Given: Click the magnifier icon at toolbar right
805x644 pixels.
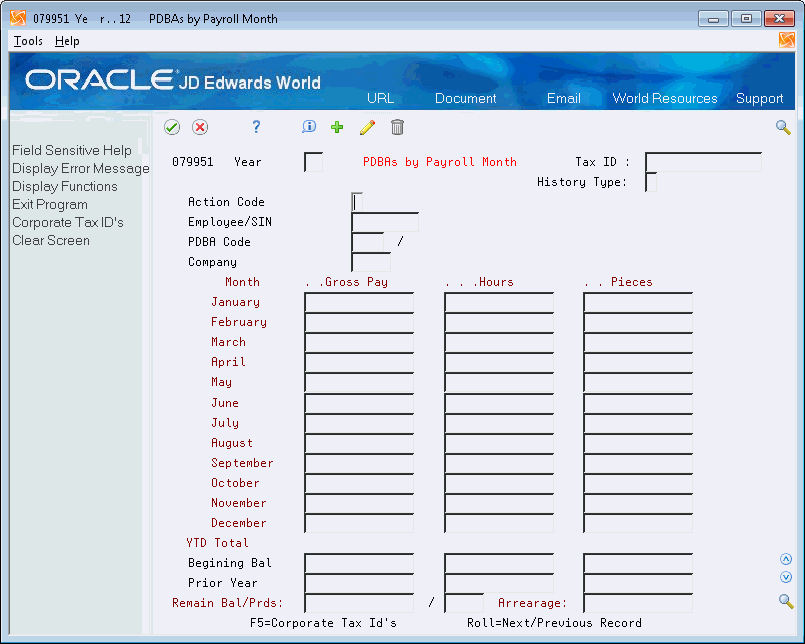Looking at the screenshot, I should [x=783, y=127].
